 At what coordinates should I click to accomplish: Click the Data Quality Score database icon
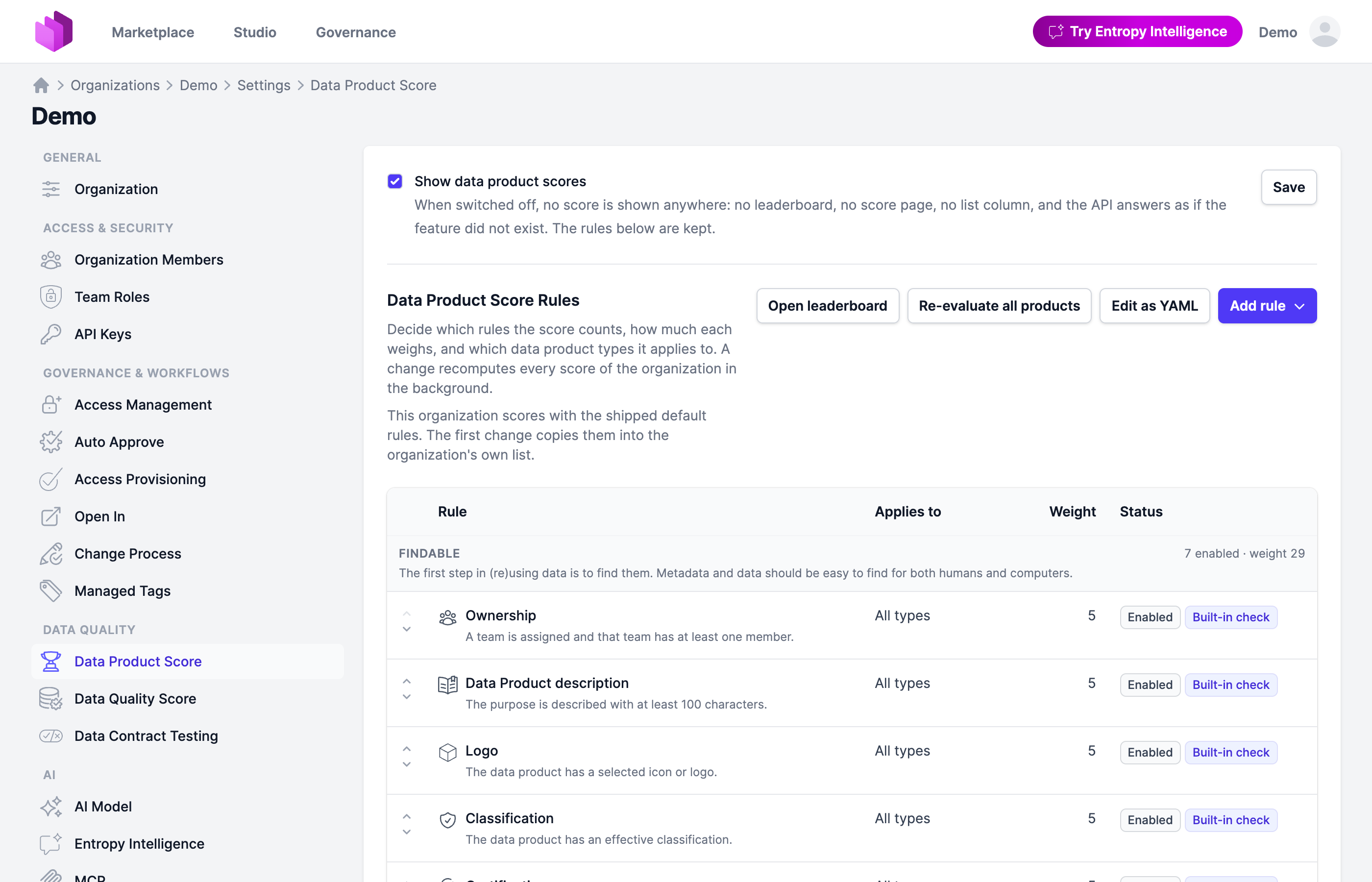[x=51, y=699]
